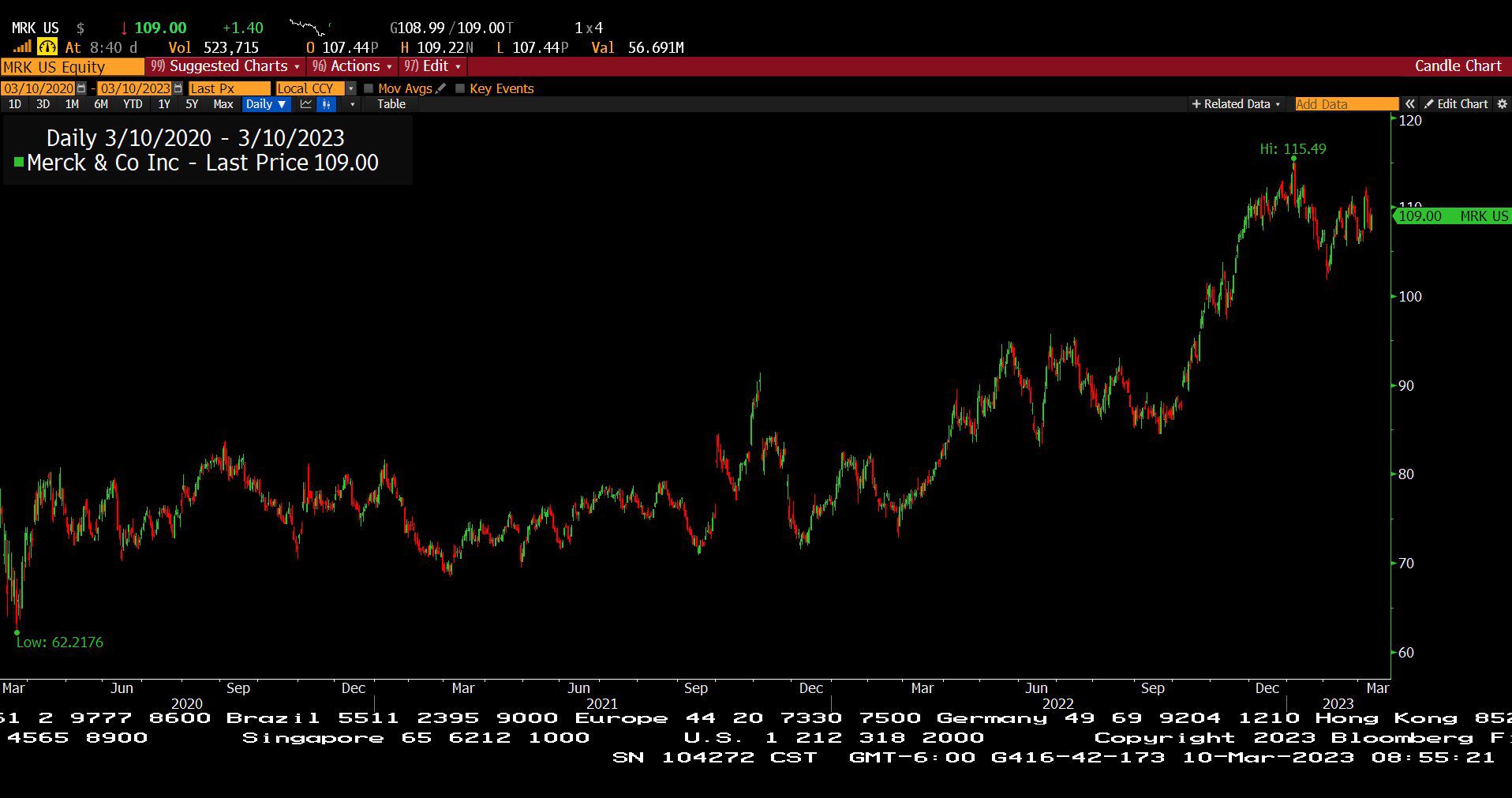Click the 2021 year axis label

click(x=602, y=703)
